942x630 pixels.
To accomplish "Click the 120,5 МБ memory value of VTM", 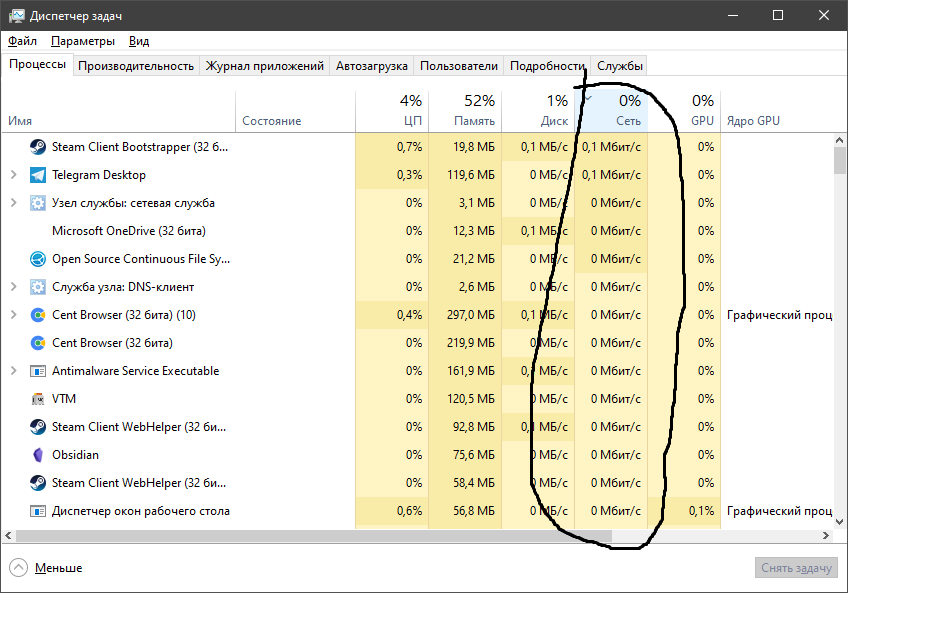I will [x=470, y=399].
